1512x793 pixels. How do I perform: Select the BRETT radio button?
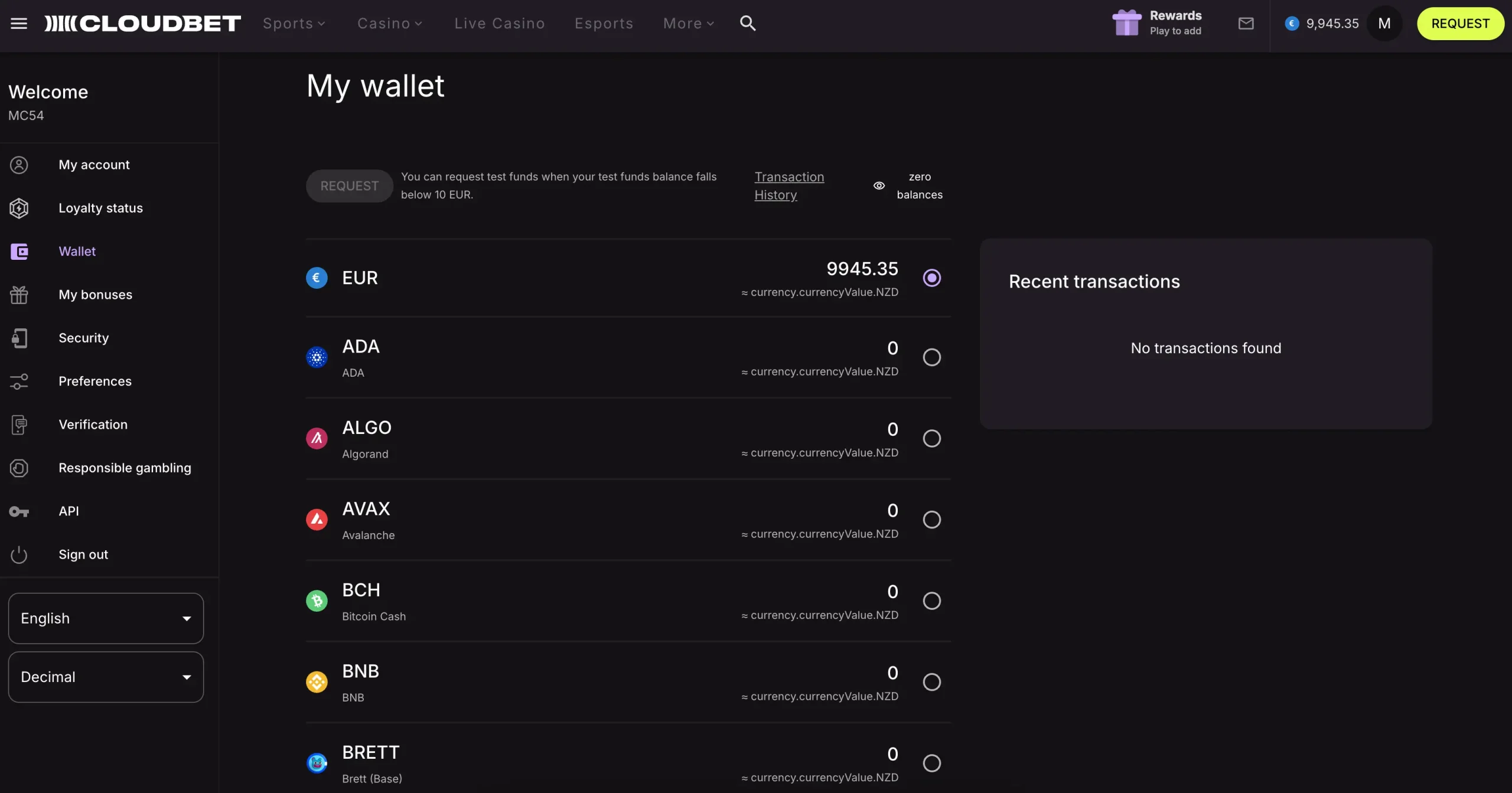pyautogui.click(x=931, y=763)
